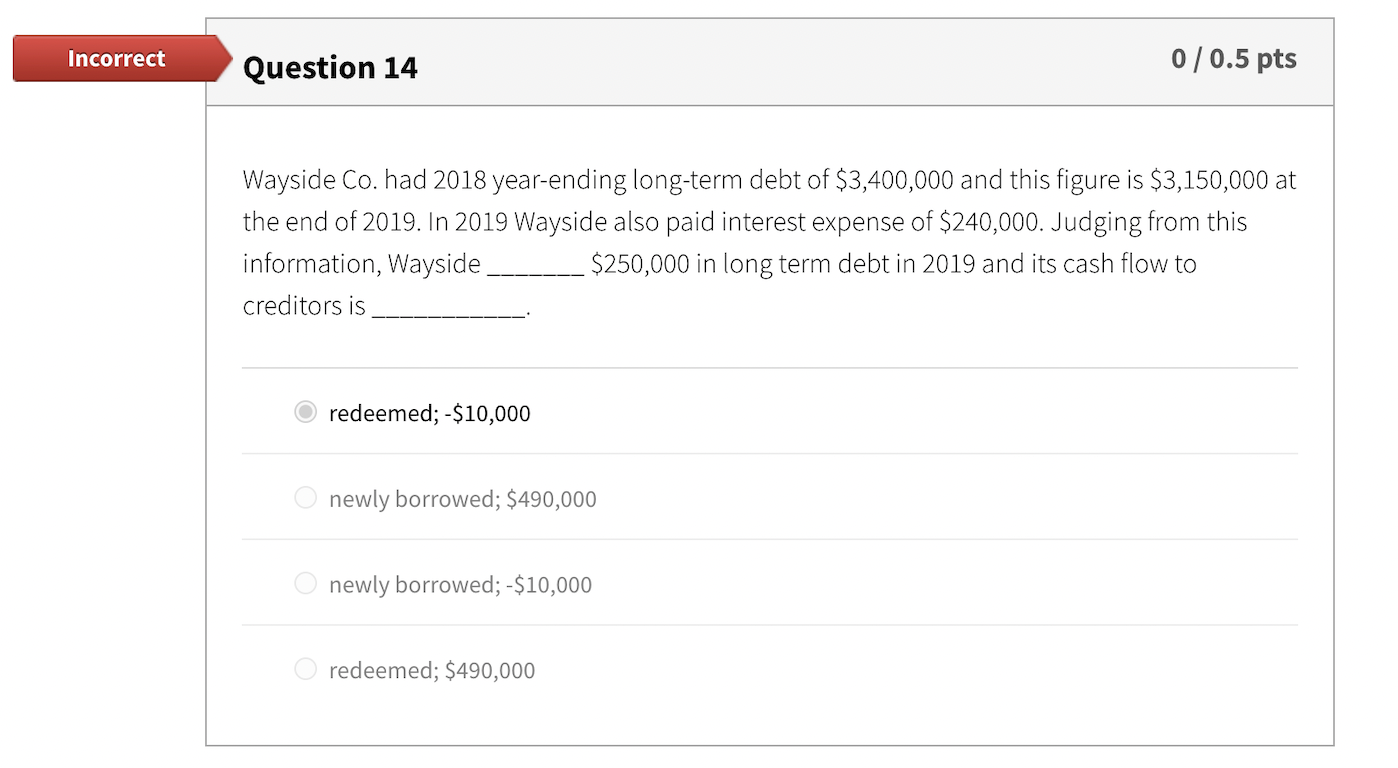This screenshot has height=768, width=1398.
Task: Click the "newly borrowed; -$10,000" answer text
Action: click(460, 585)
